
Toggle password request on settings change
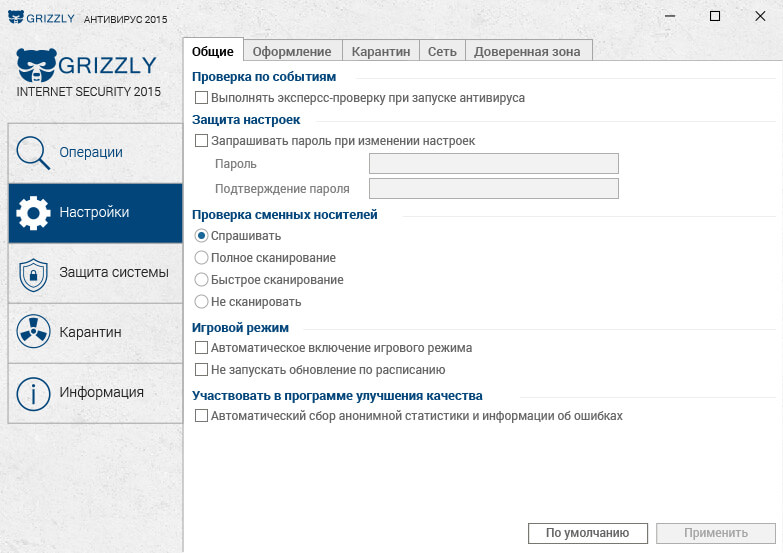click(x=201, y=140)
